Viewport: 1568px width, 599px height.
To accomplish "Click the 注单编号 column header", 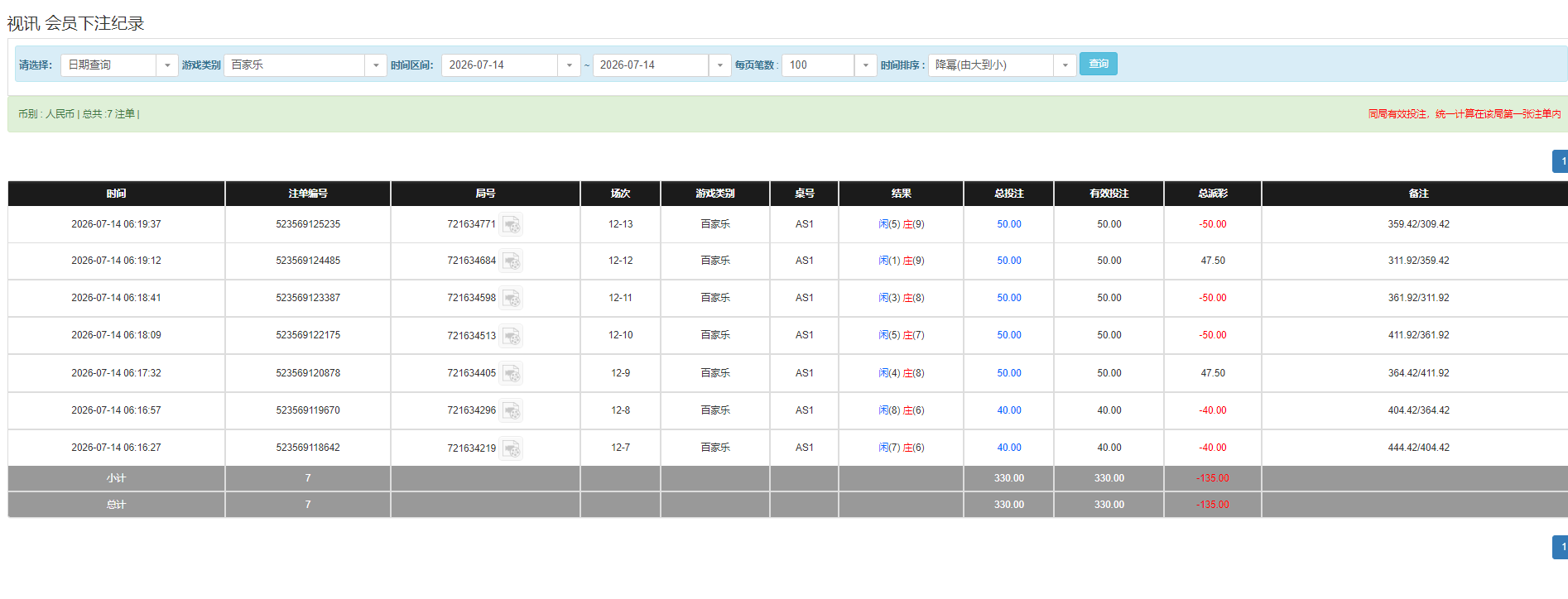I will pyautogui.click(x=308, y=194).
